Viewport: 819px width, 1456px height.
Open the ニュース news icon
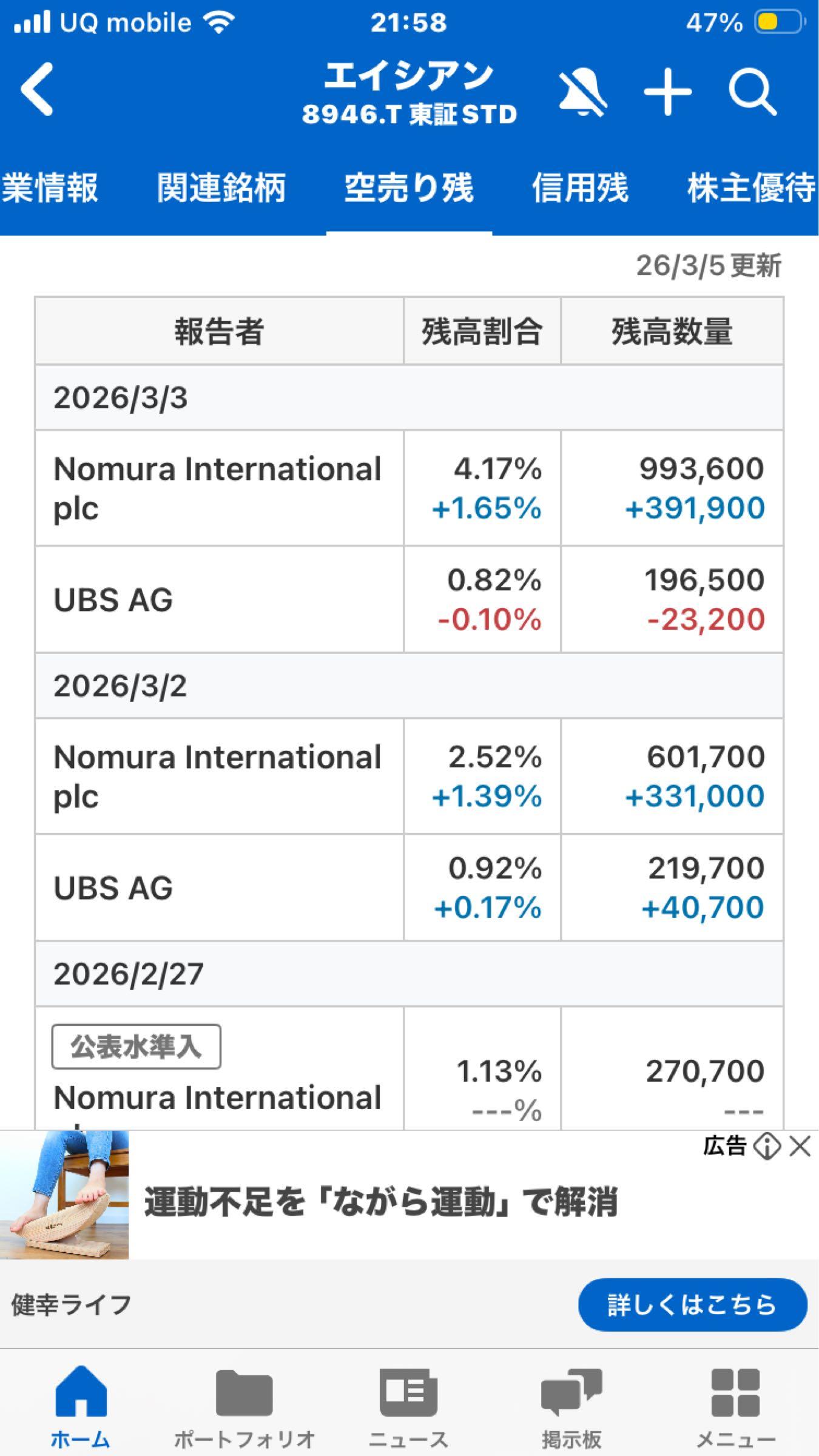coord(408,1401)
